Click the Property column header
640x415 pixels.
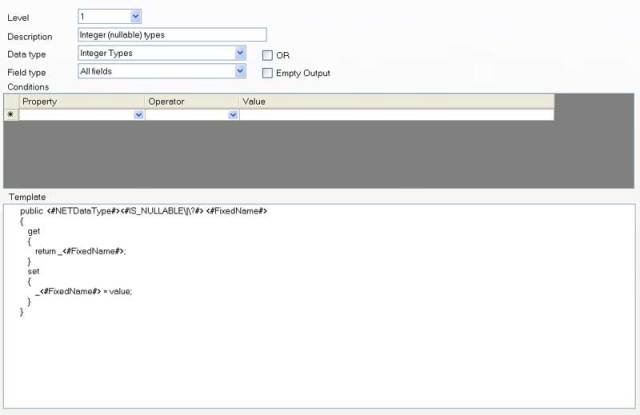(x=82, y=102)
